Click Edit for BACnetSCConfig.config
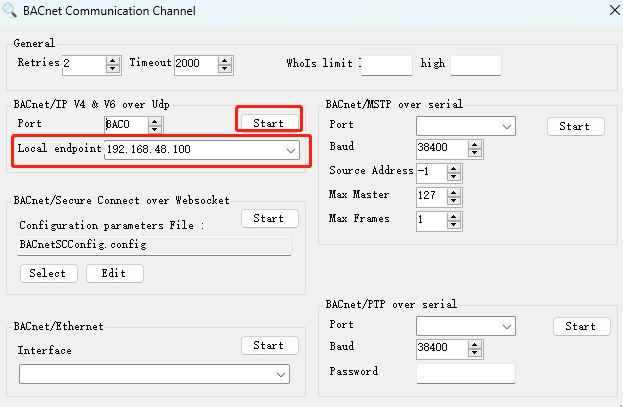This screenshot has height=407, width=623. [x=114, y=273]
